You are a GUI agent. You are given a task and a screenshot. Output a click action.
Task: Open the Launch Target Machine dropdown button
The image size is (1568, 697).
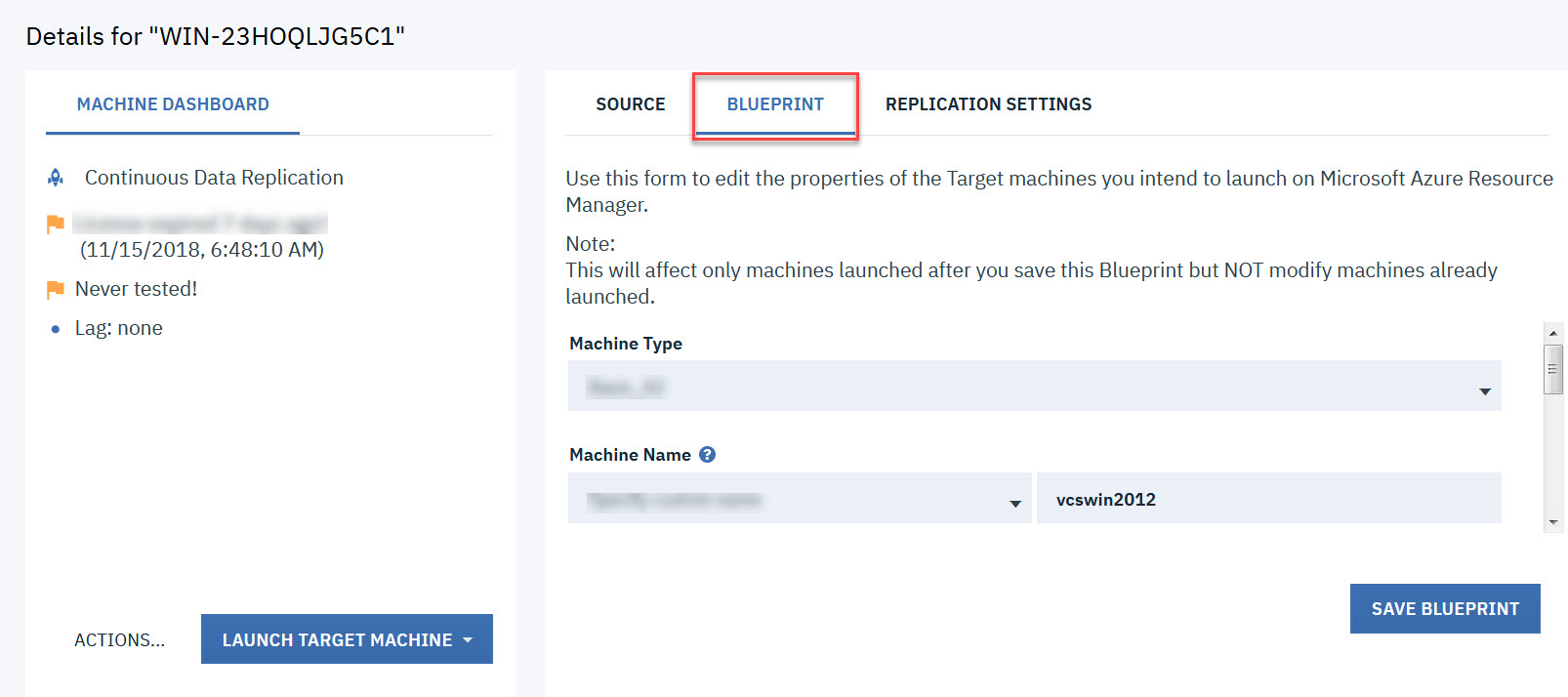[347, 639]
